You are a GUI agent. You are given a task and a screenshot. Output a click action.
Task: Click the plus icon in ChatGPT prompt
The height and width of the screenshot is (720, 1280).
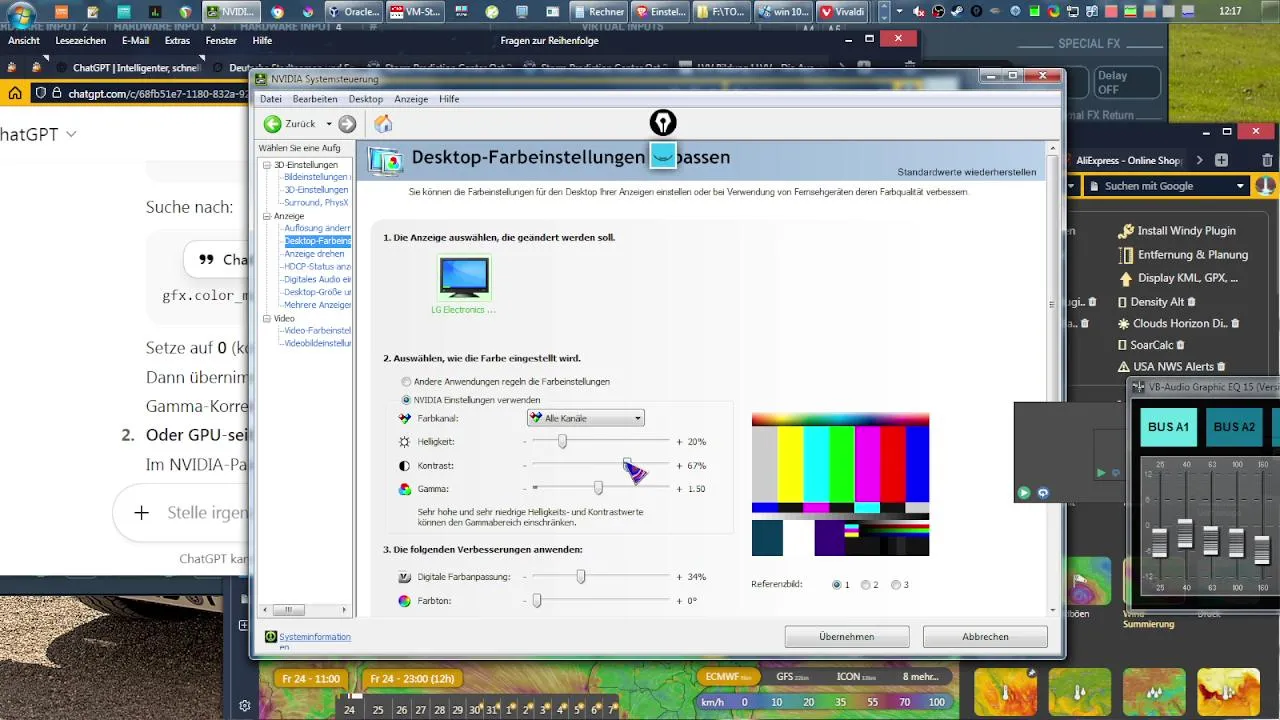click(x=141, y=512)
